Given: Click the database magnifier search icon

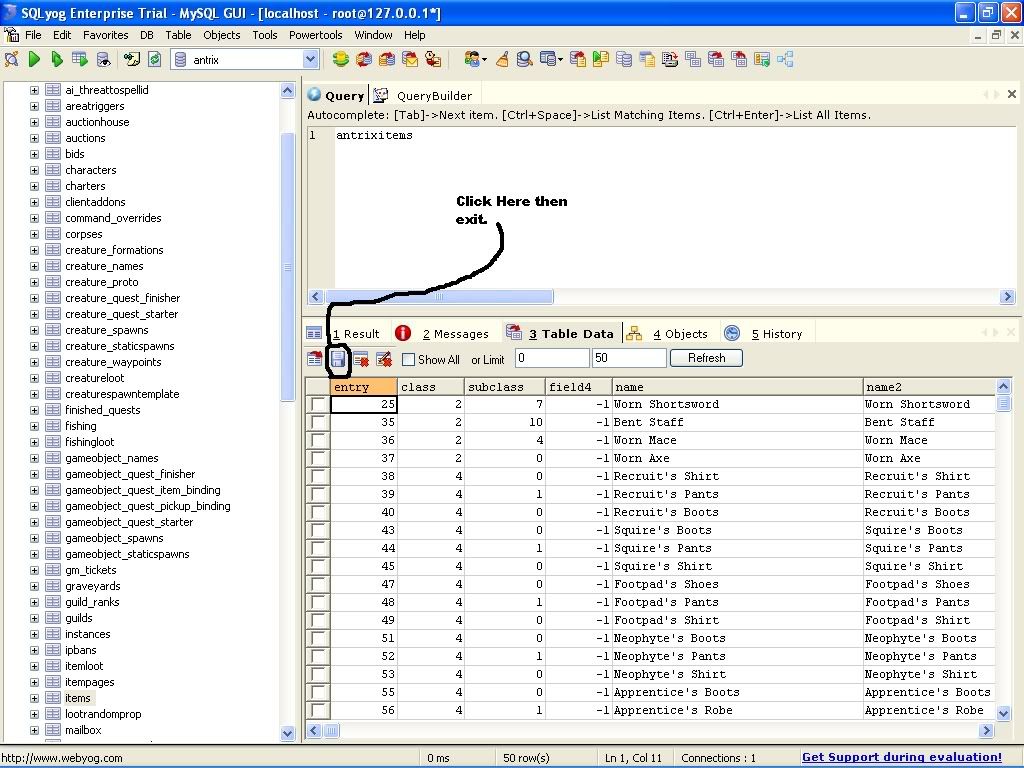Looking at the screenshot, I should click(524, 59).
